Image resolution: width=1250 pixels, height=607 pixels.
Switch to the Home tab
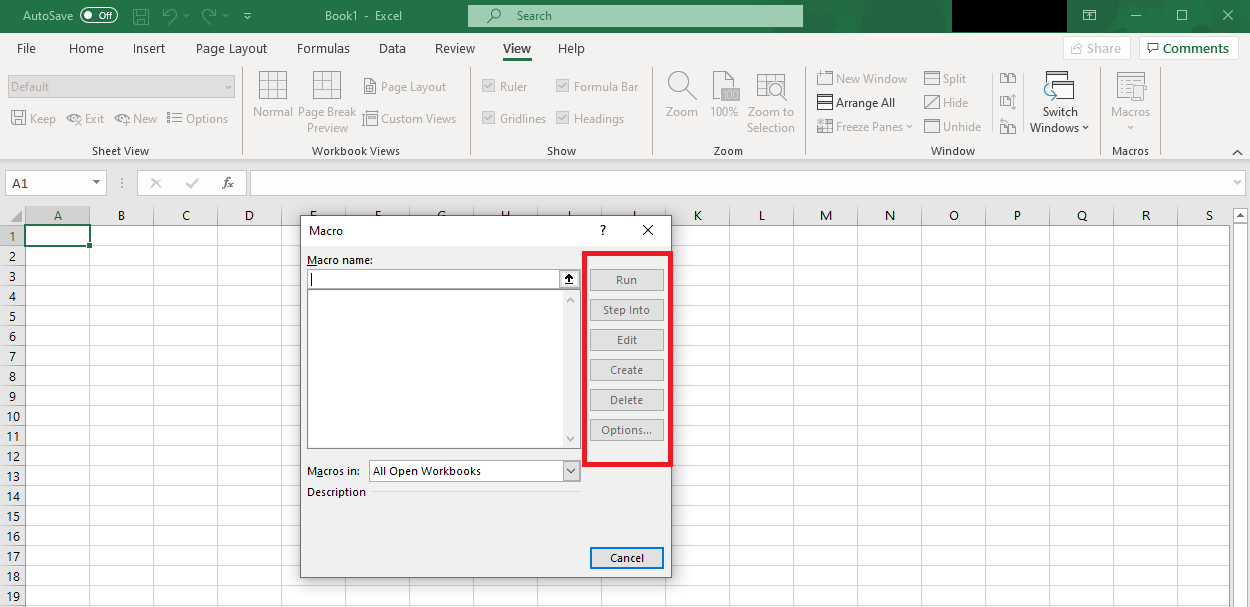point(86,48)
